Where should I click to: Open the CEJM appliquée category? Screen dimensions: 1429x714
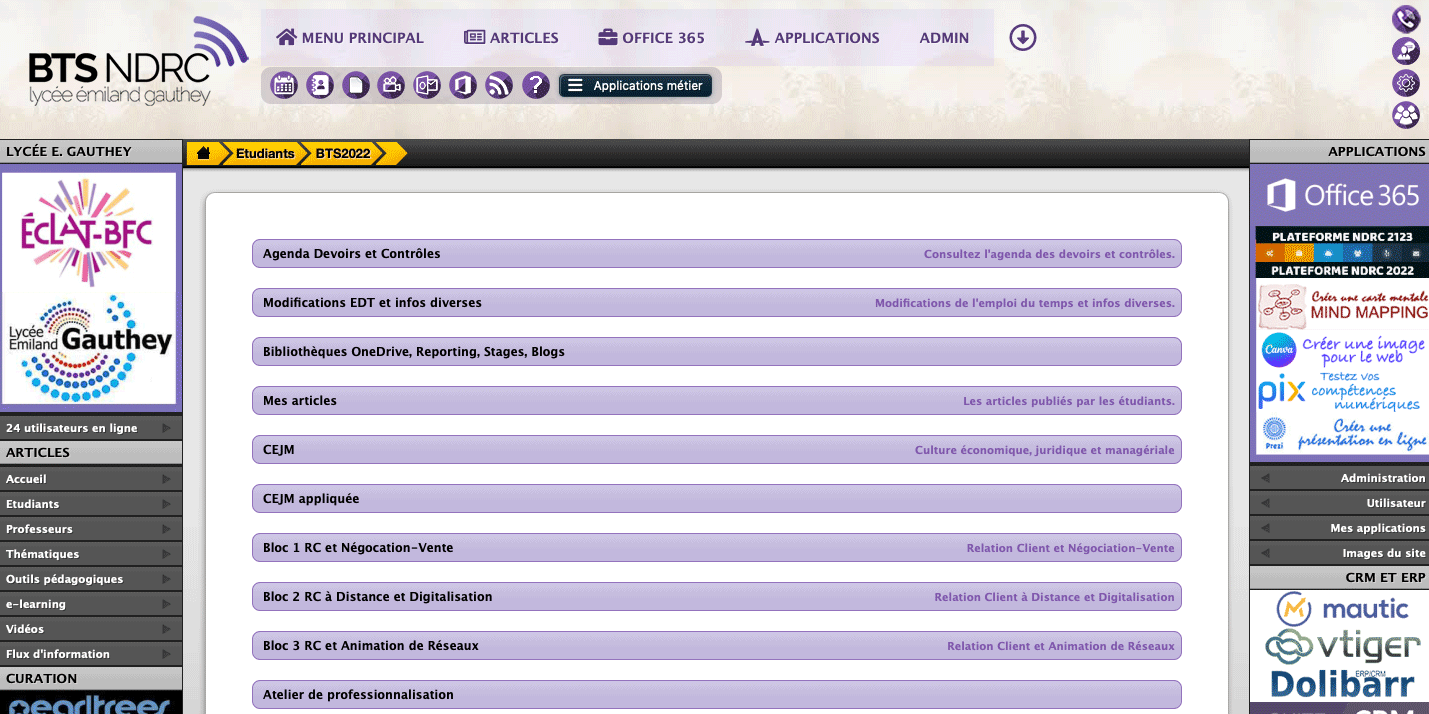716,499
